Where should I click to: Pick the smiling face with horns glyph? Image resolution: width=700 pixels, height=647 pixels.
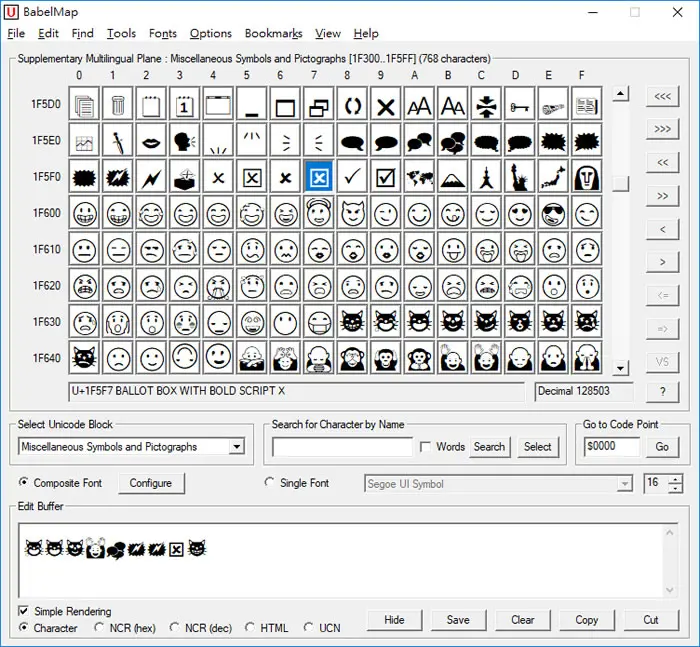[x=352, y=213]
